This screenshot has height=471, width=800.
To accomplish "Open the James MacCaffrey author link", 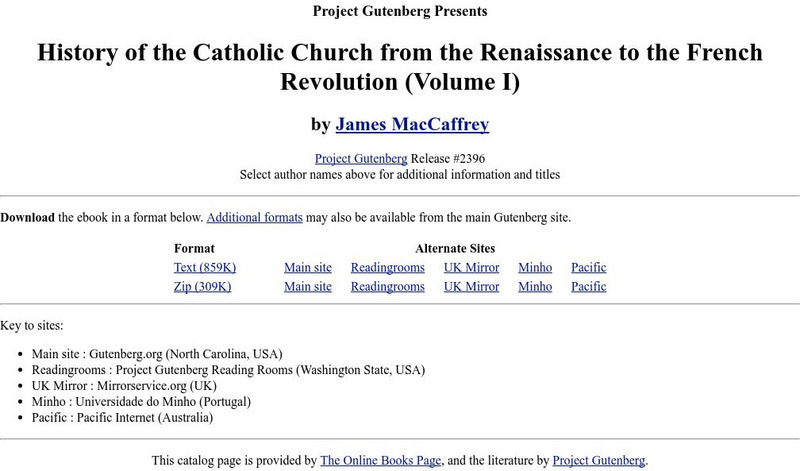I will point(412,124).
